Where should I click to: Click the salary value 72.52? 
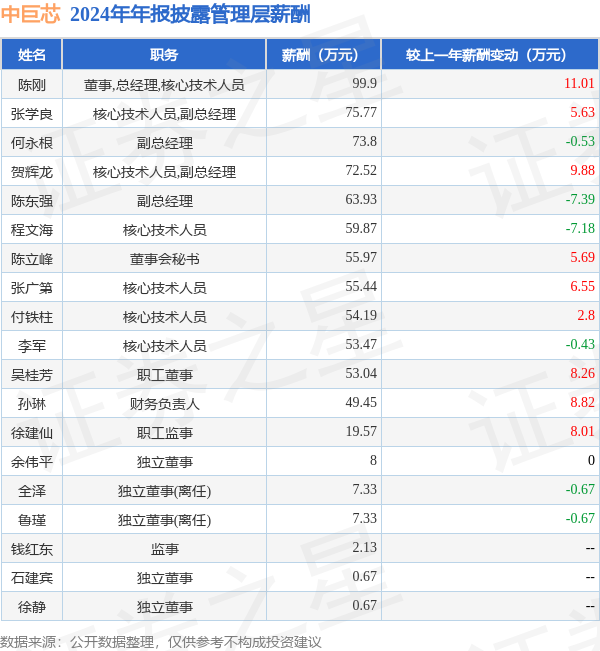361,170
